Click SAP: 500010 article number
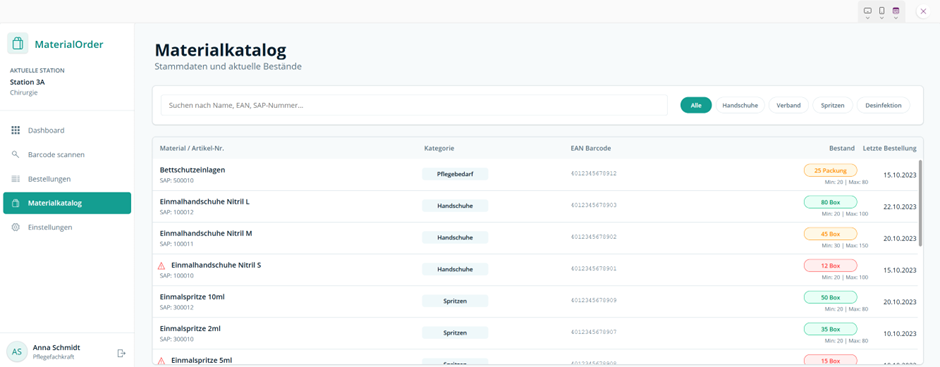The width and height of the screenshot is (940, 367). 176,181
